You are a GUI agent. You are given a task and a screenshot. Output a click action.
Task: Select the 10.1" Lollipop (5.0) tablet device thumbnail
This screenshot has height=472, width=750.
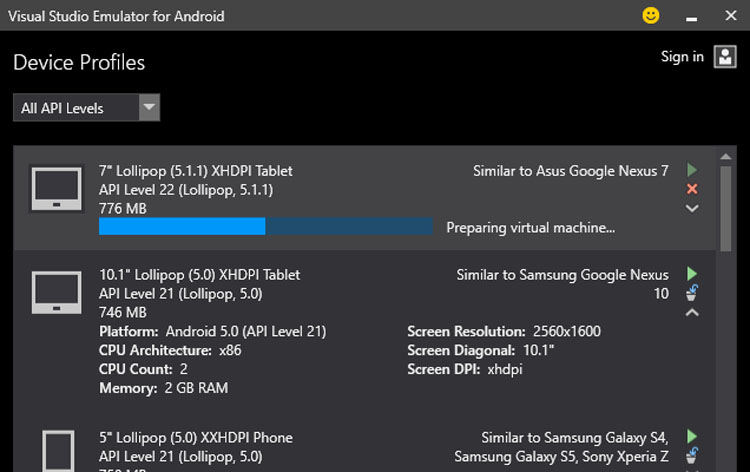56,292
